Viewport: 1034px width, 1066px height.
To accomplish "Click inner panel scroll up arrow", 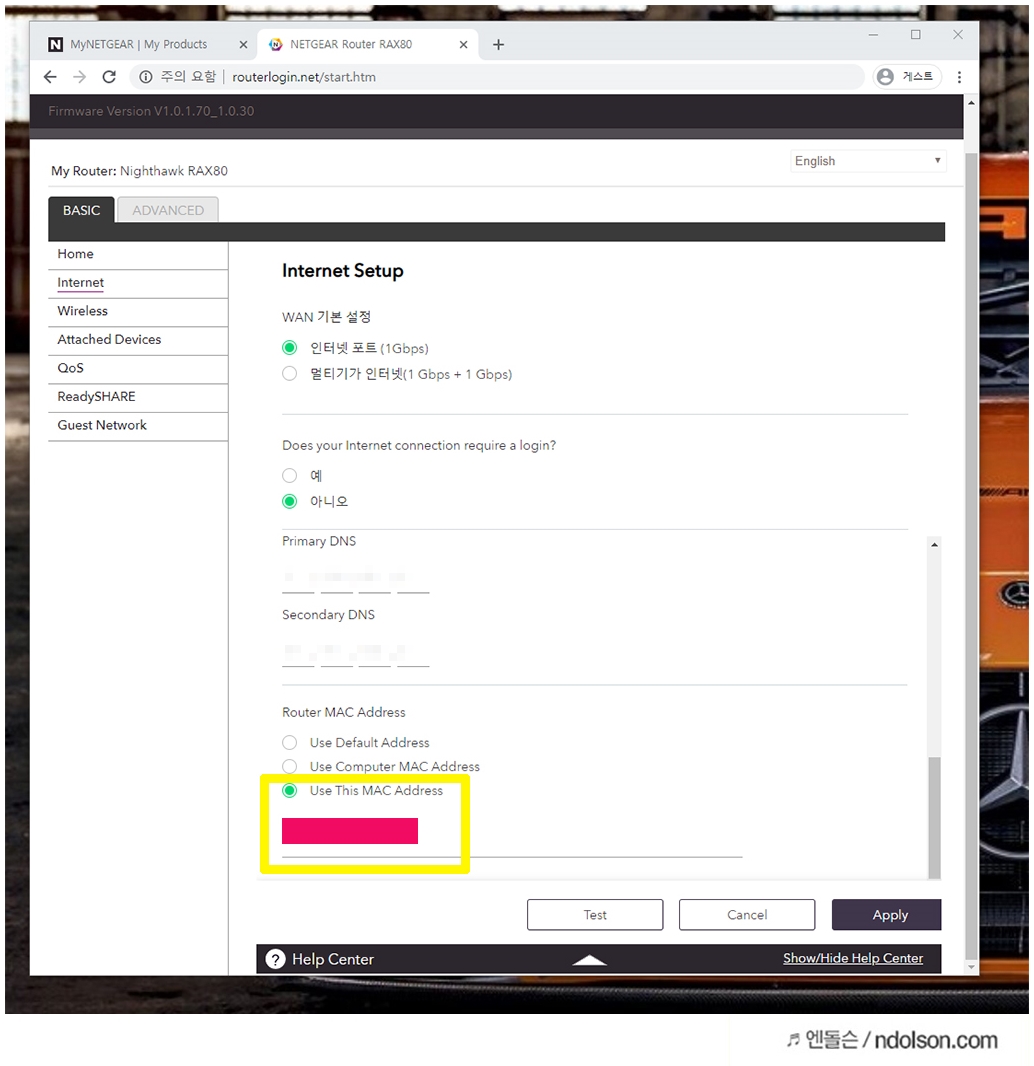I will [x=935, y=545].
